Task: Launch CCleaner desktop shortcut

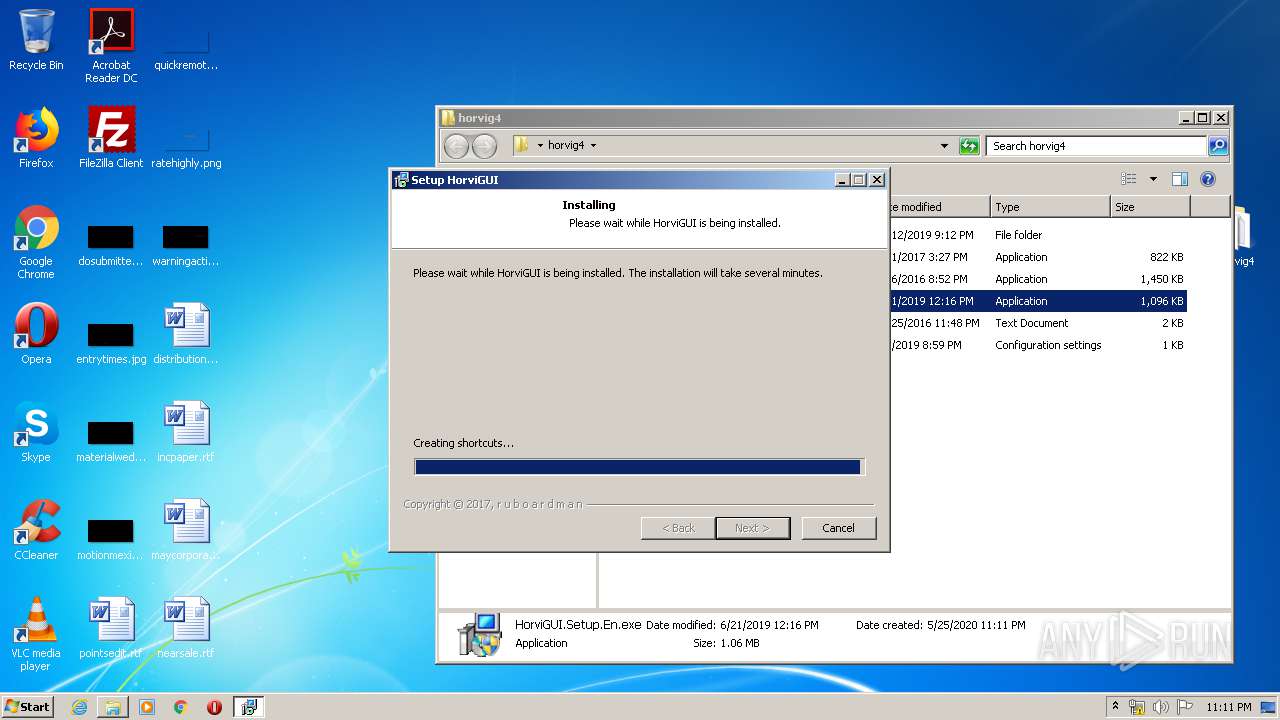Action: tap(36, 530)
